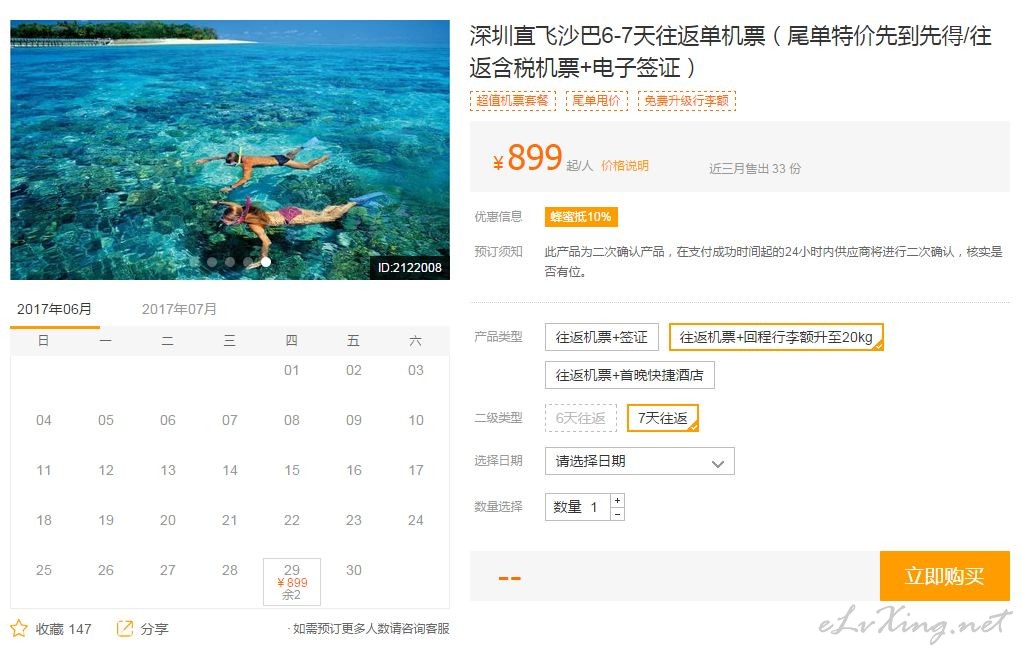1023x657 pixels.
Task: Click the 立即购买 buy now button
Action: tap(944, 576)
